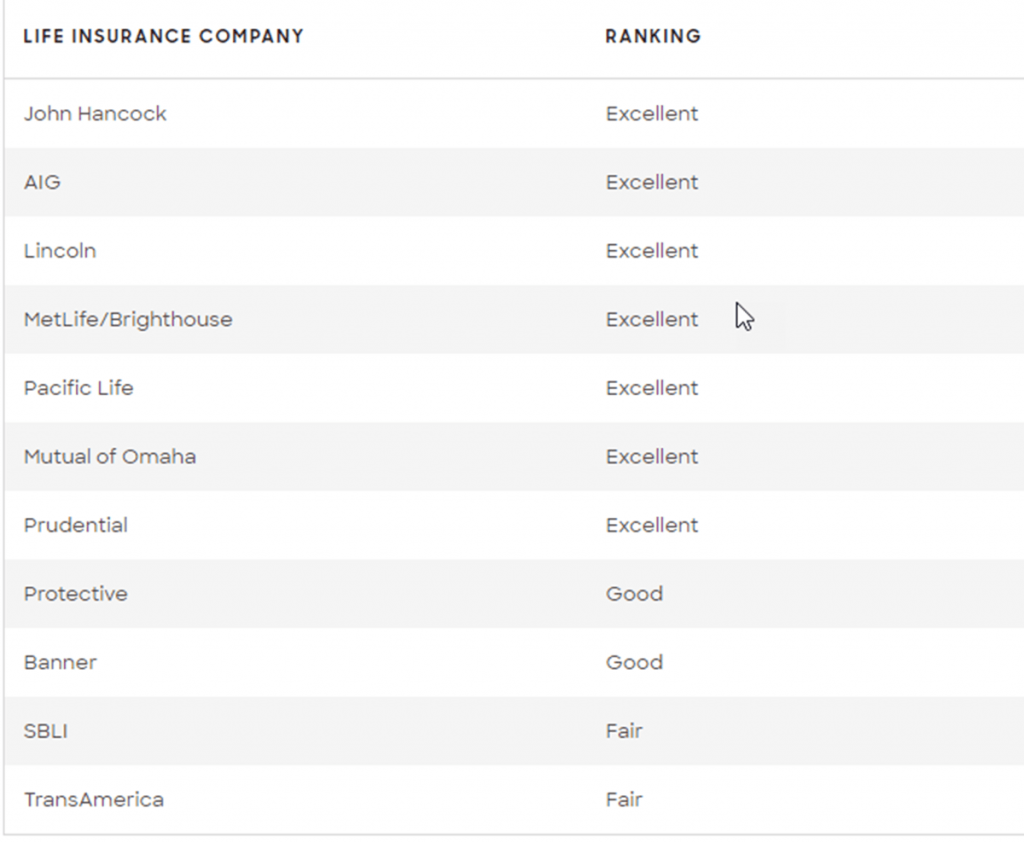The image size is (1024, 843).
Task: Click the SBLI company entry
Action: 46,731
